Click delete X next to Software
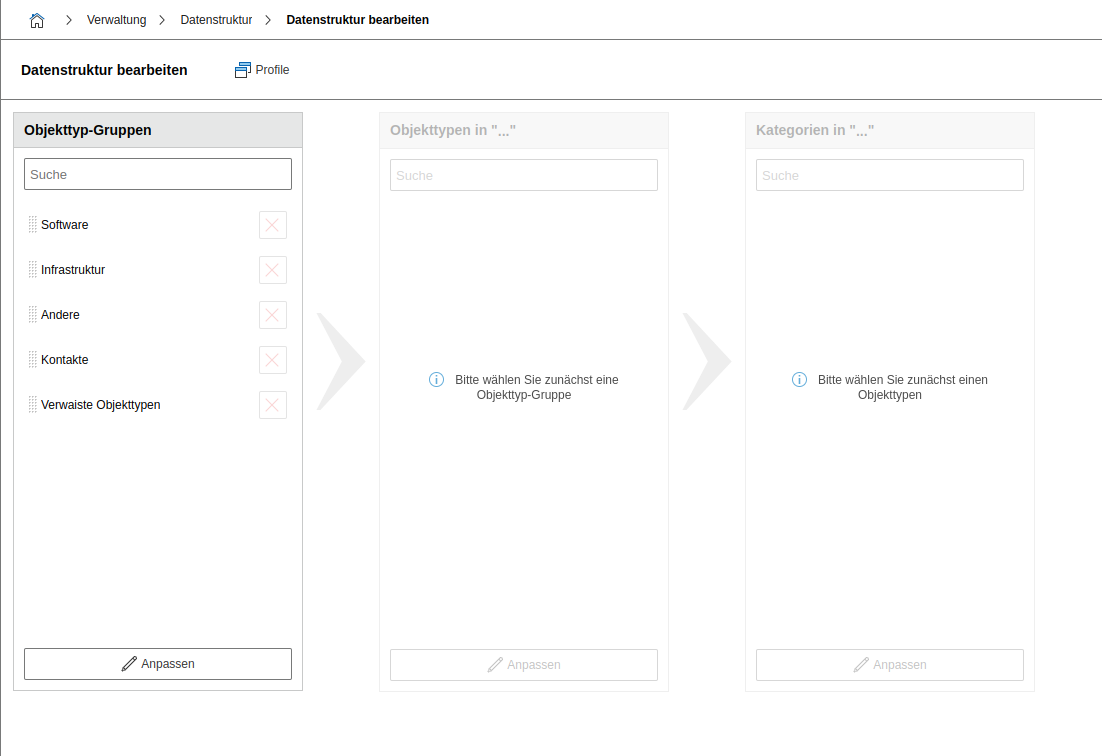The height and width of the screenshot is (756, 1102). pyautogui.click(x=272, y=225)
